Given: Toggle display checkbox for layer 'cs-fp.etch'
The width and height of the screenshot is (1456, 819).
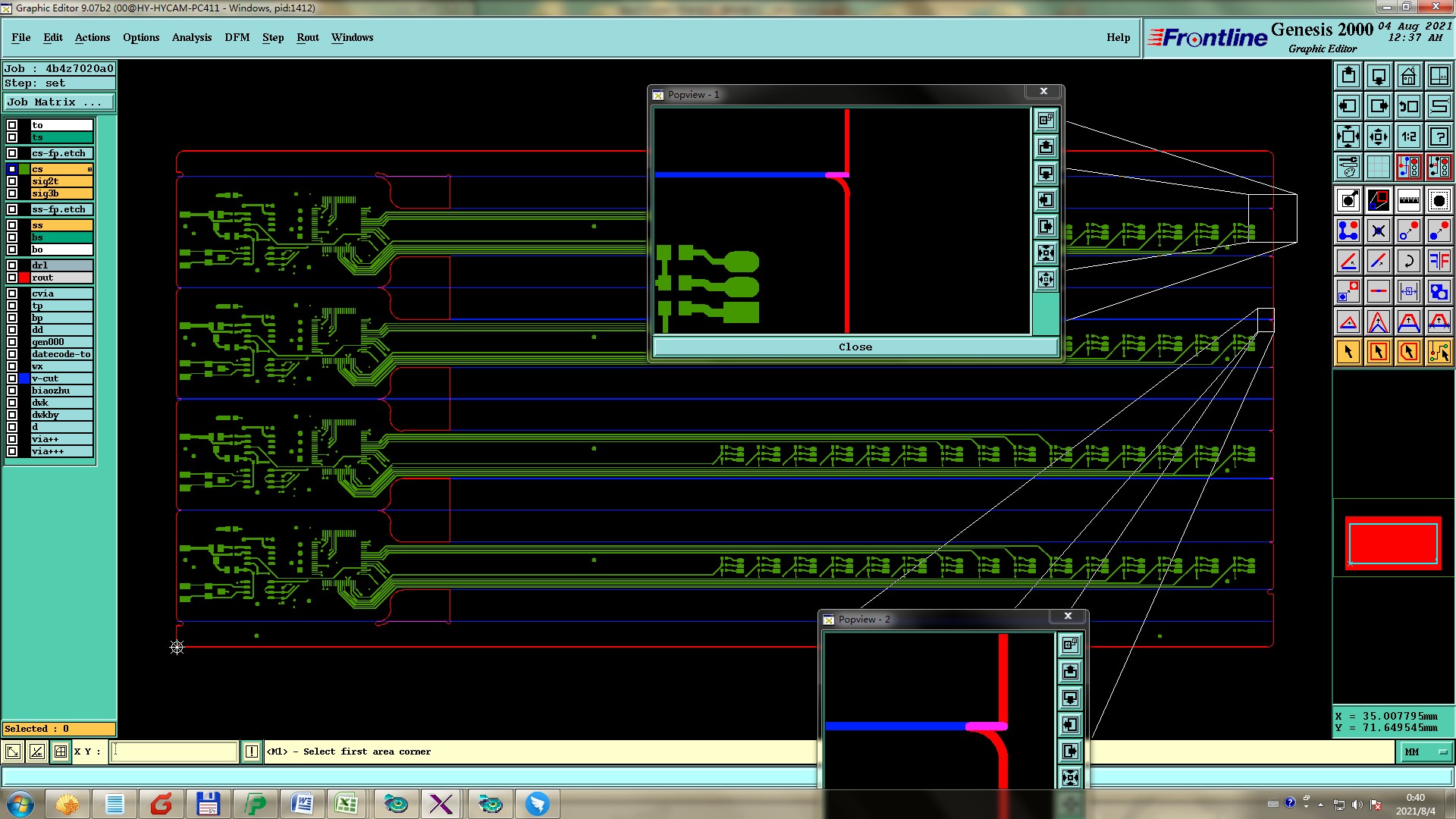Looking at the screenshot, I should [x=12, y=153].
